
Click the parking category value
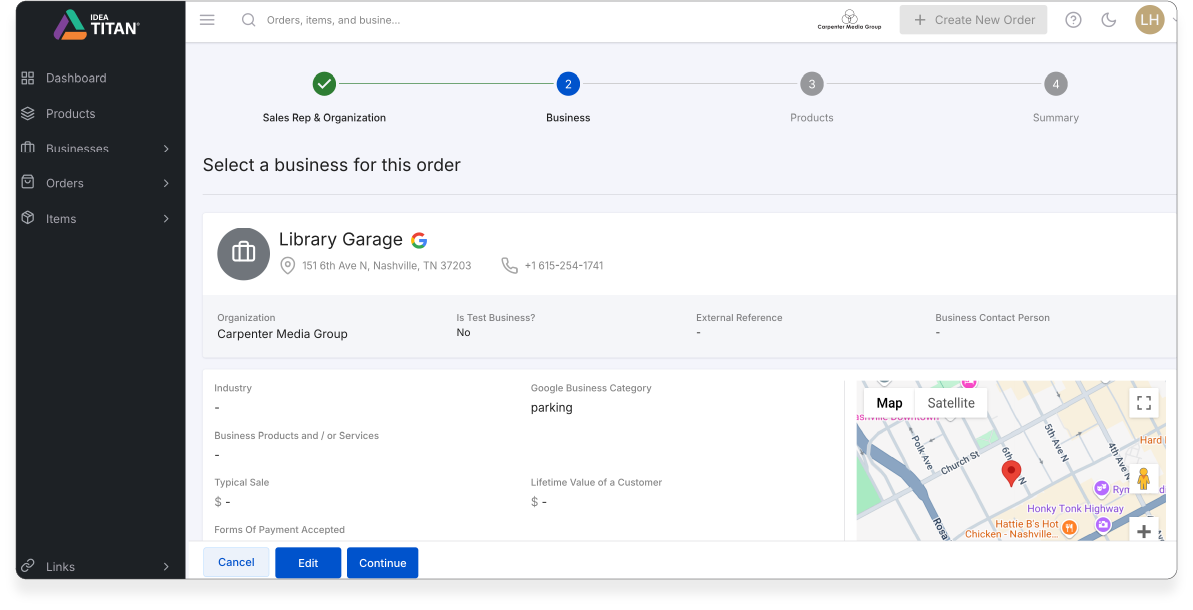click(552, 408)
